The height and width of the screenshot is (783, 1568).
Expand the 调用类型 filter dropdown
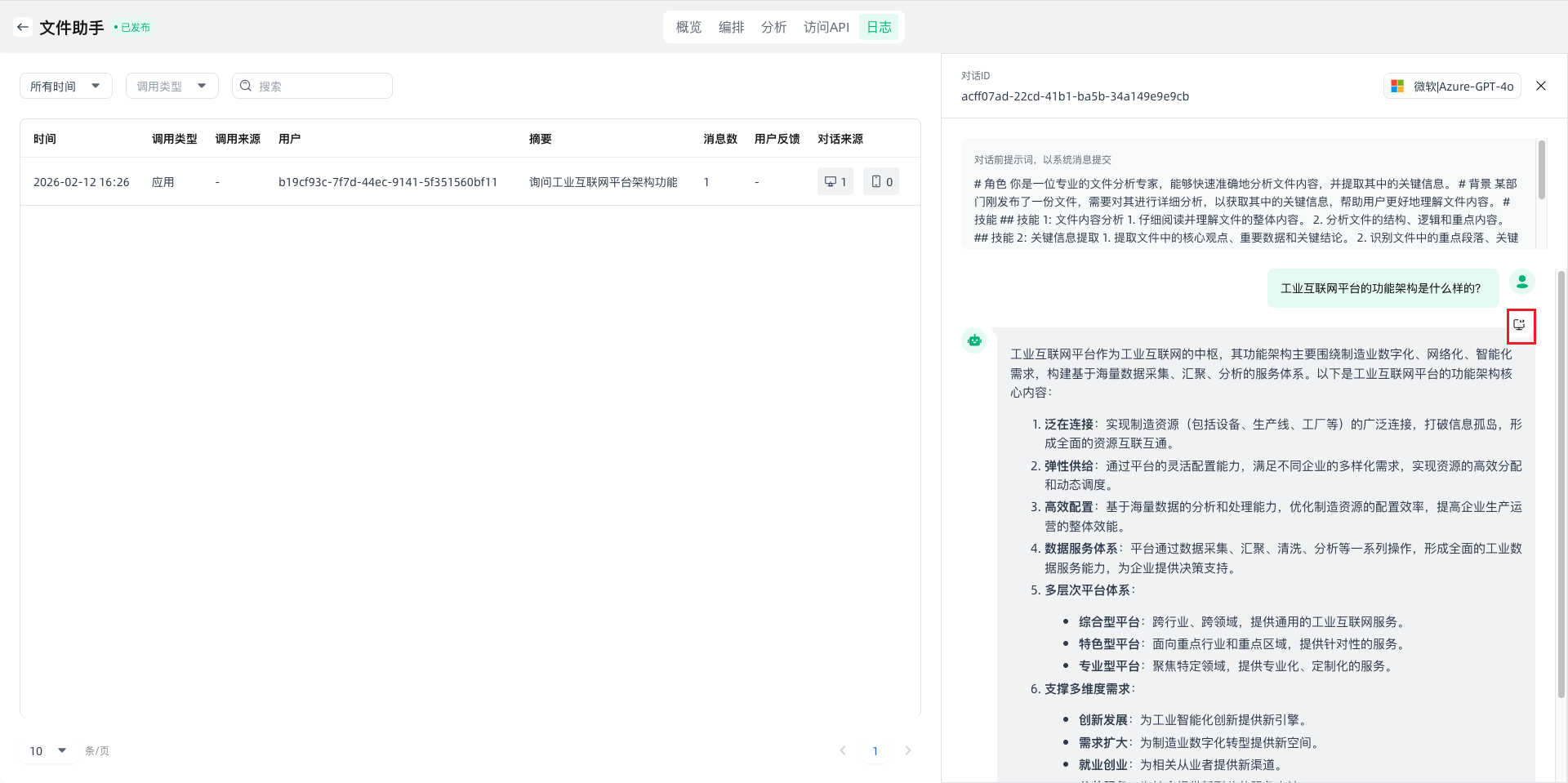pyautogui.click(x=171, y=86)
